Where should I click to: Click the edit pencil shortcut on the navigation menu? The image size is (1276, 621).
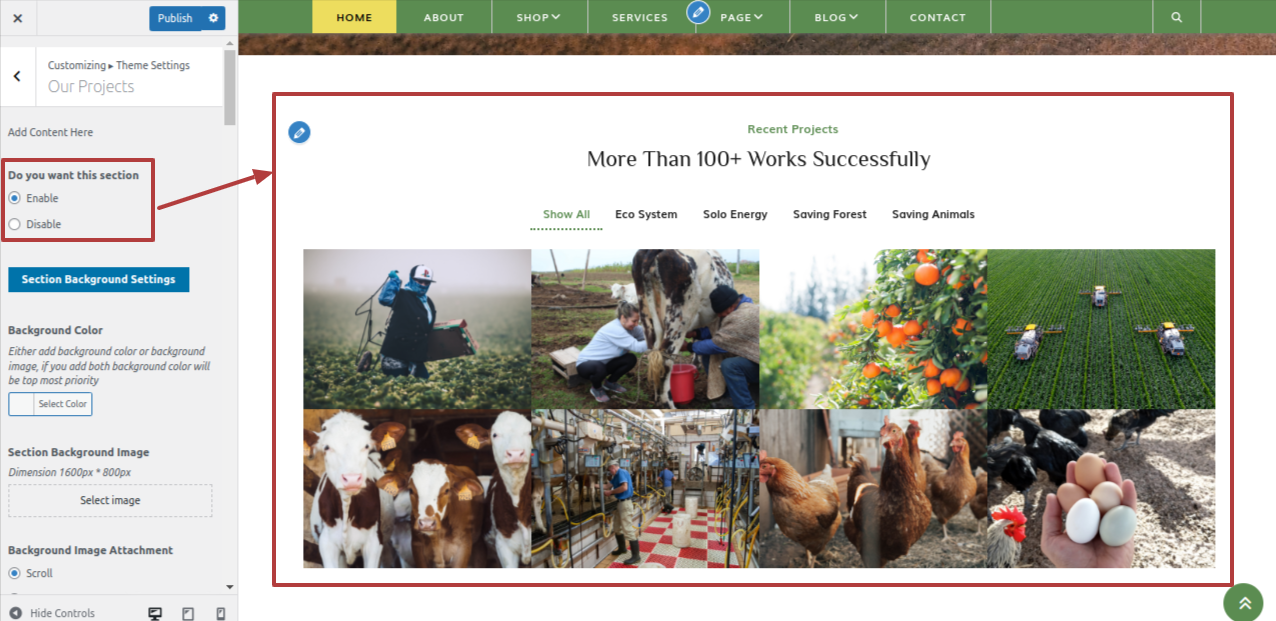pos(698,13)
